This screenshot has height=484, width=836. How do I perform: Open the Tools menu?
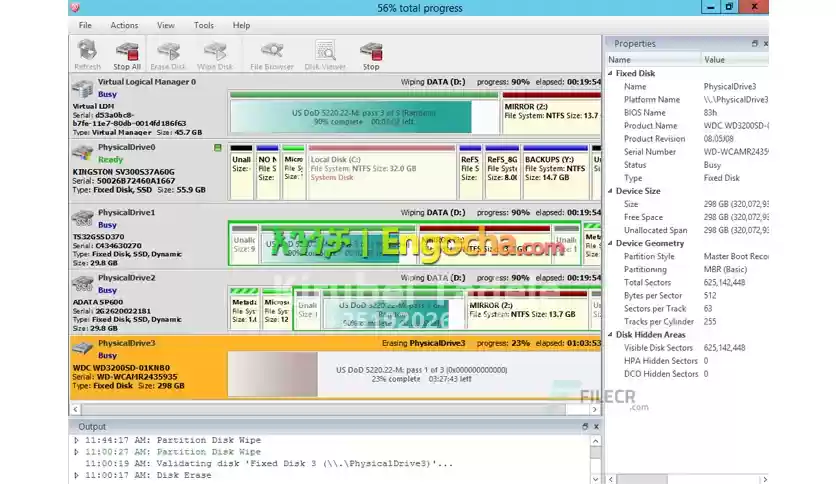click(204, 25)
